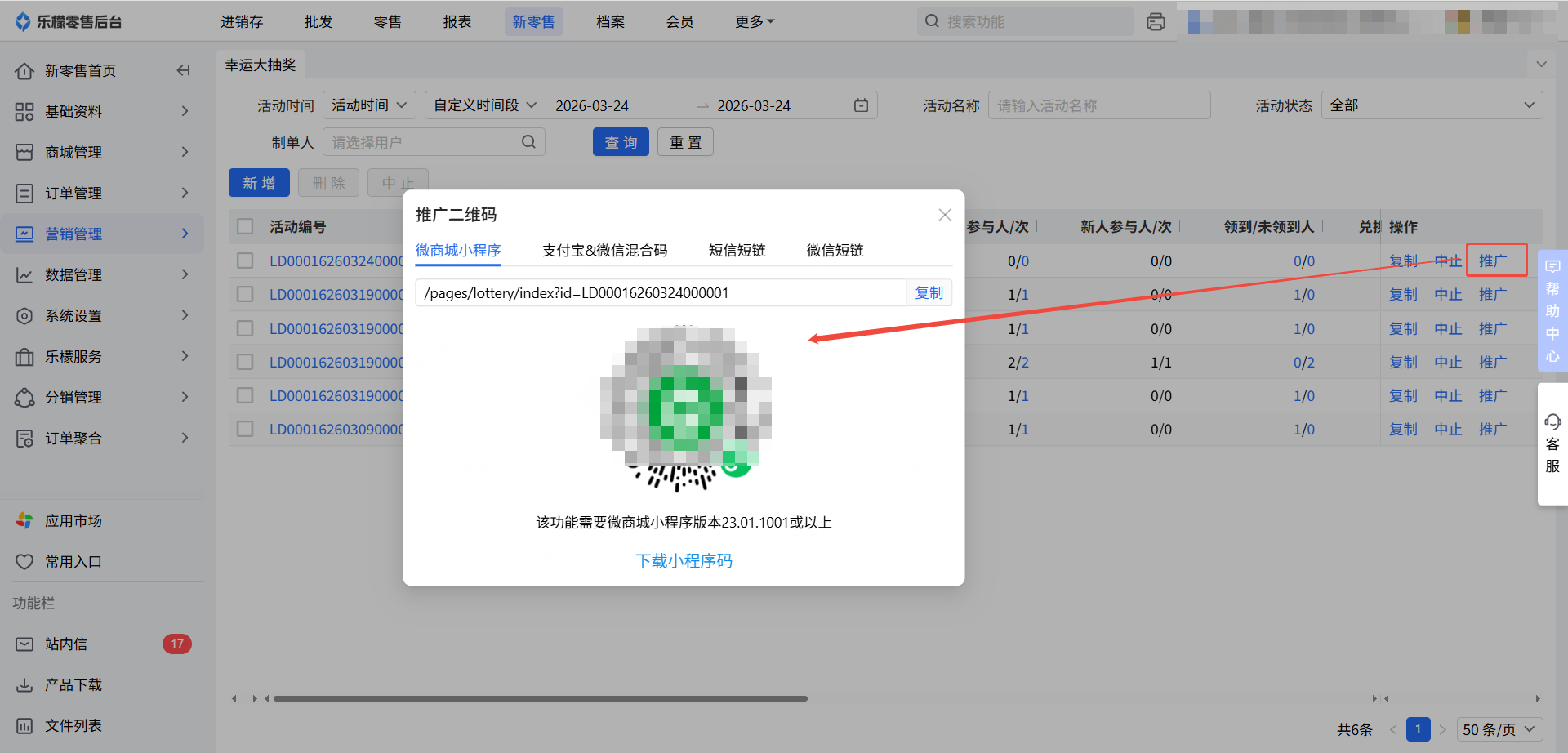Open 应用市场 colorful app icon

[24, 521]
